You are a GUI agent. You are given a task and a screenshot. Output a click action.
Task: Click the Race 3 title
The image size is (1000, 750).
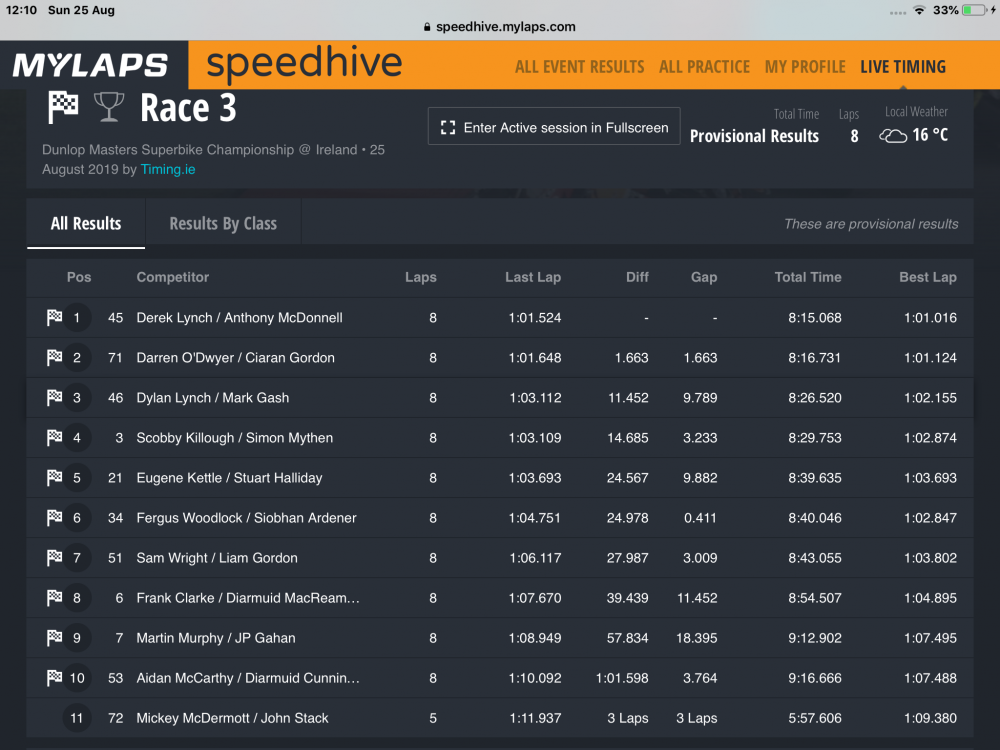(x=188, y=107)
